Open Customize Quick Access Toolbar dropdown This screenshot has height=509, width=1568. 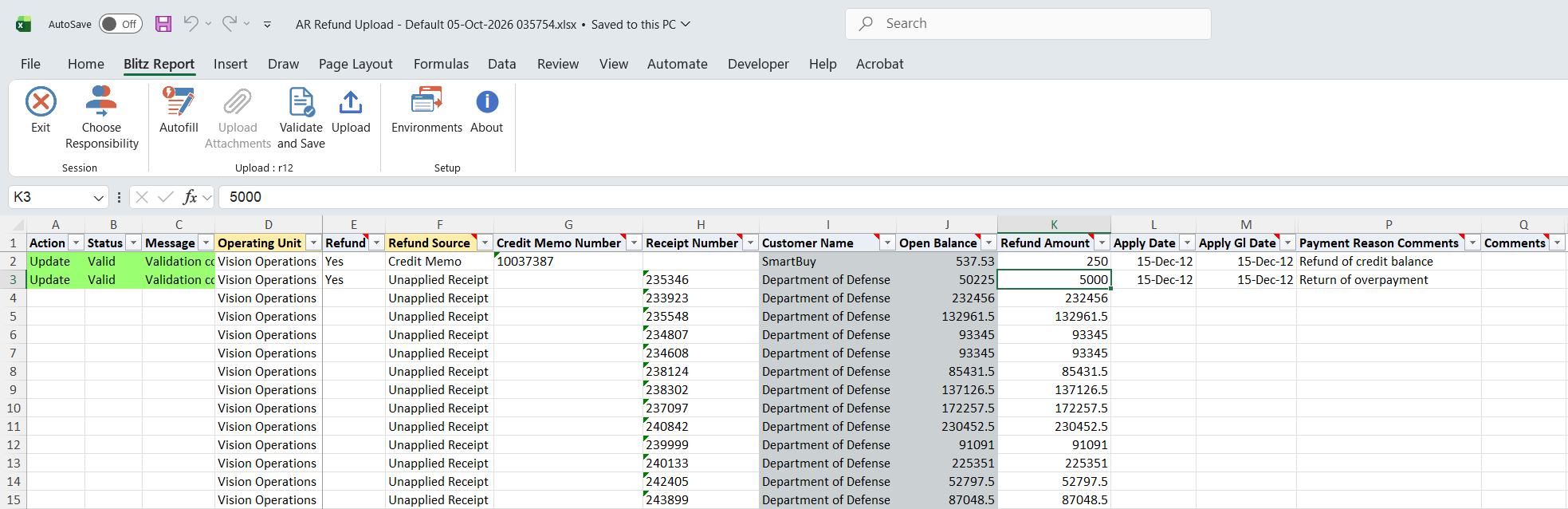[x=267, y=25]
